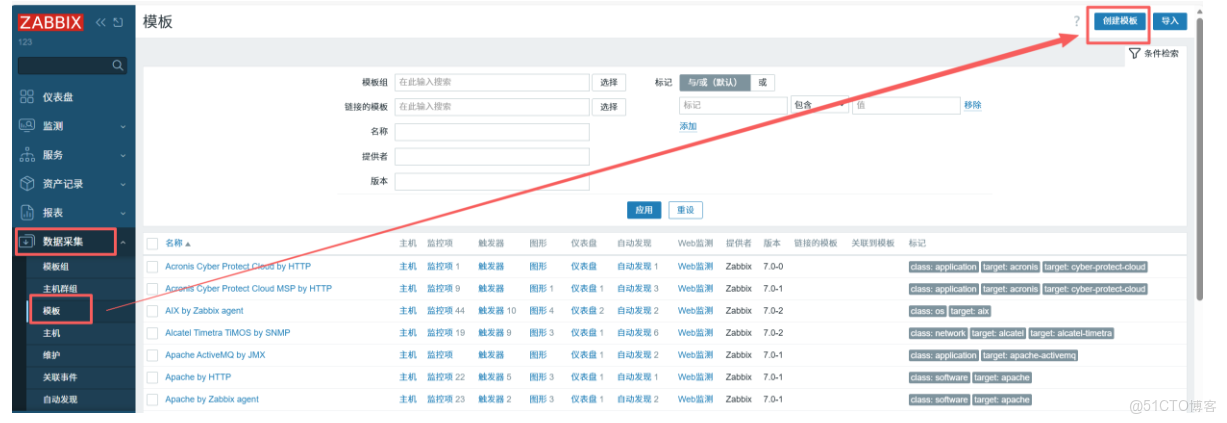Tick the checkbox for AIX by Zabbix agent
This screenshot has height=423, width=1227.
152,311
